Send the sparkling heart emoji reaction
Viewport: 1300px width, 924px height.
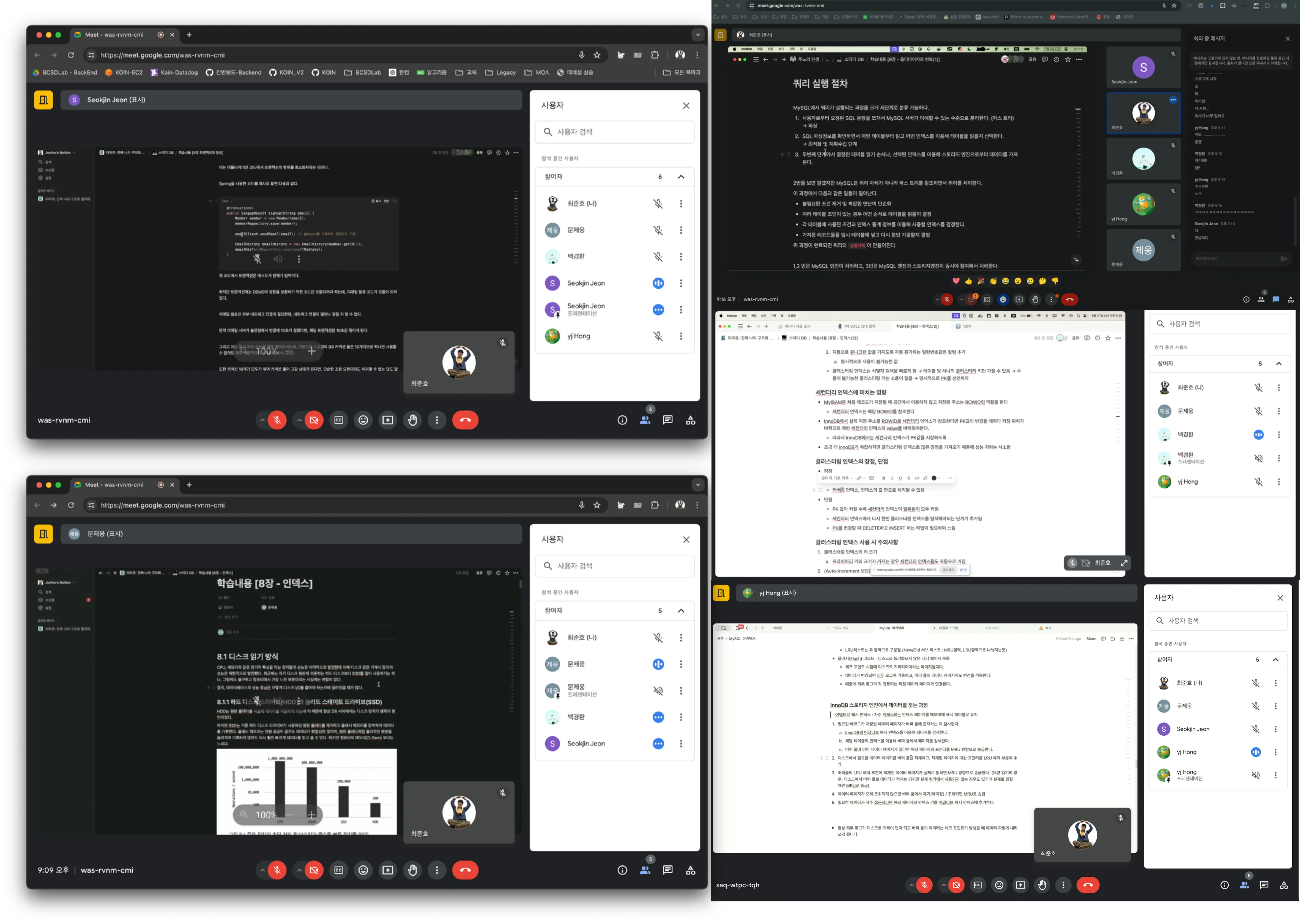[956, 281]
